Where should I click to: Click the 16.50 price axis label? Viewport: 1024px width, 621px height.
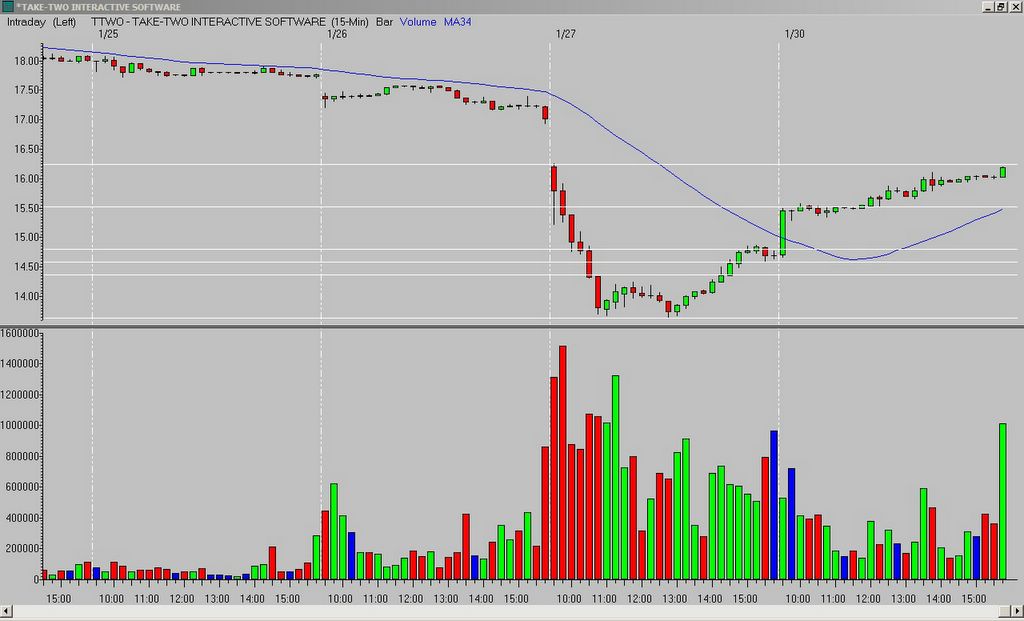click(27, 149)
